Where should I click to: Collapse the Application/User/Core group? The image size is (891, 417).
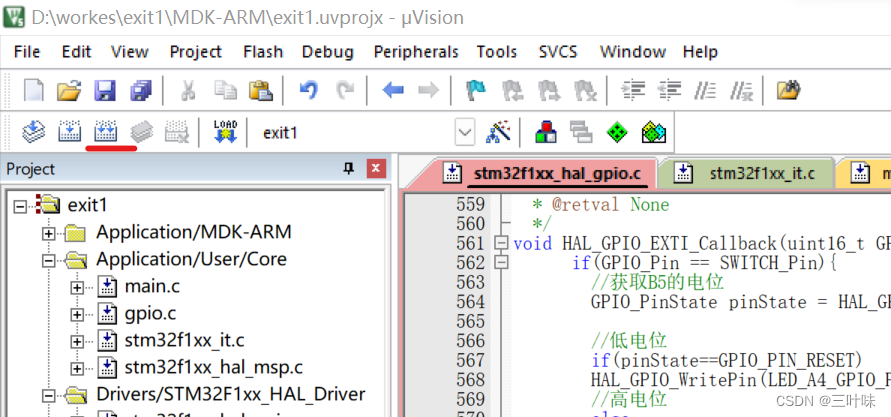click(x=49, y=260)
